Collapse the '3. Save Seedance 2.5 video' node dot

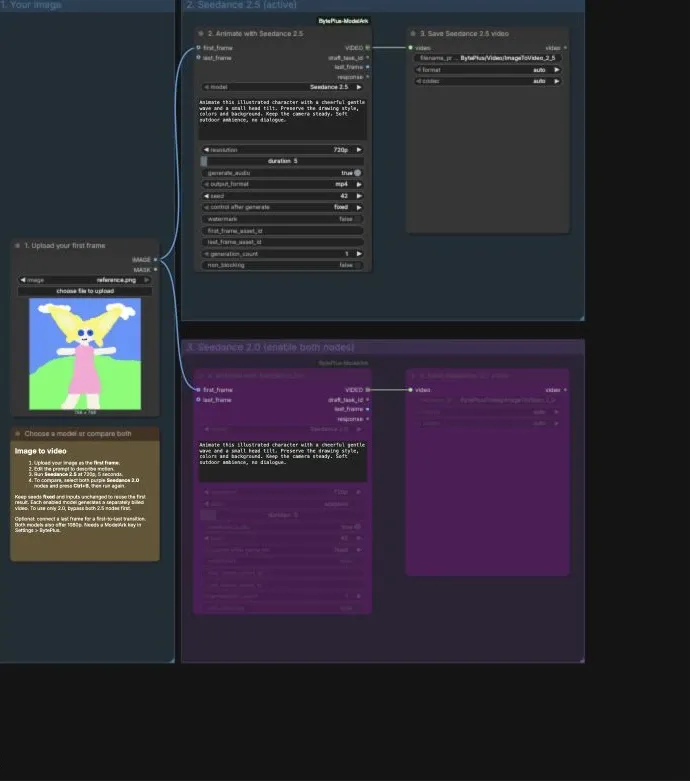pos(413,33)
